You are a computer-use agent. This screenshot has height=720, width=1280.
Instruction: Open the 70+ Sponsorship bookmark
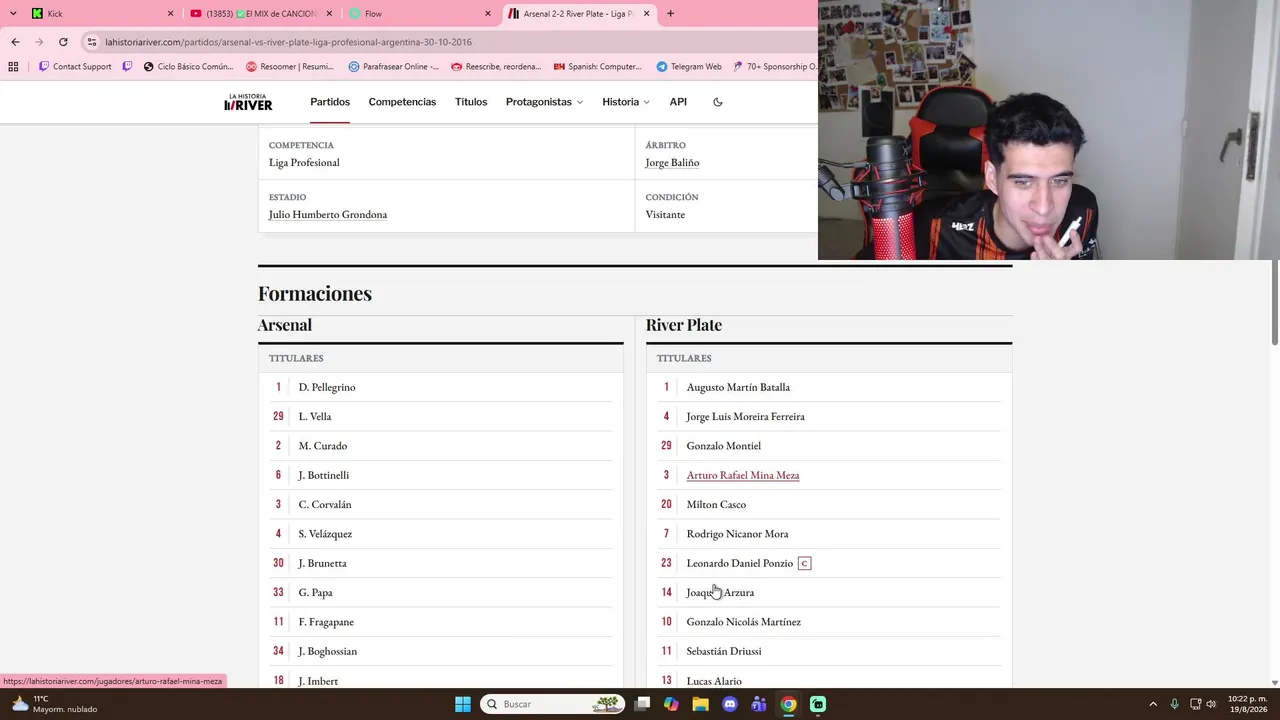[775, 67]
